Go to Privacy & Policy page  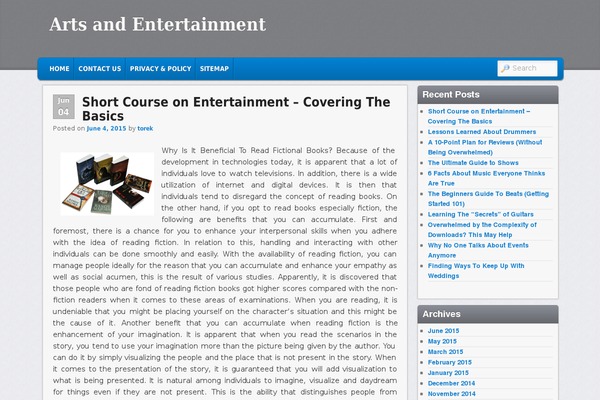160,69
